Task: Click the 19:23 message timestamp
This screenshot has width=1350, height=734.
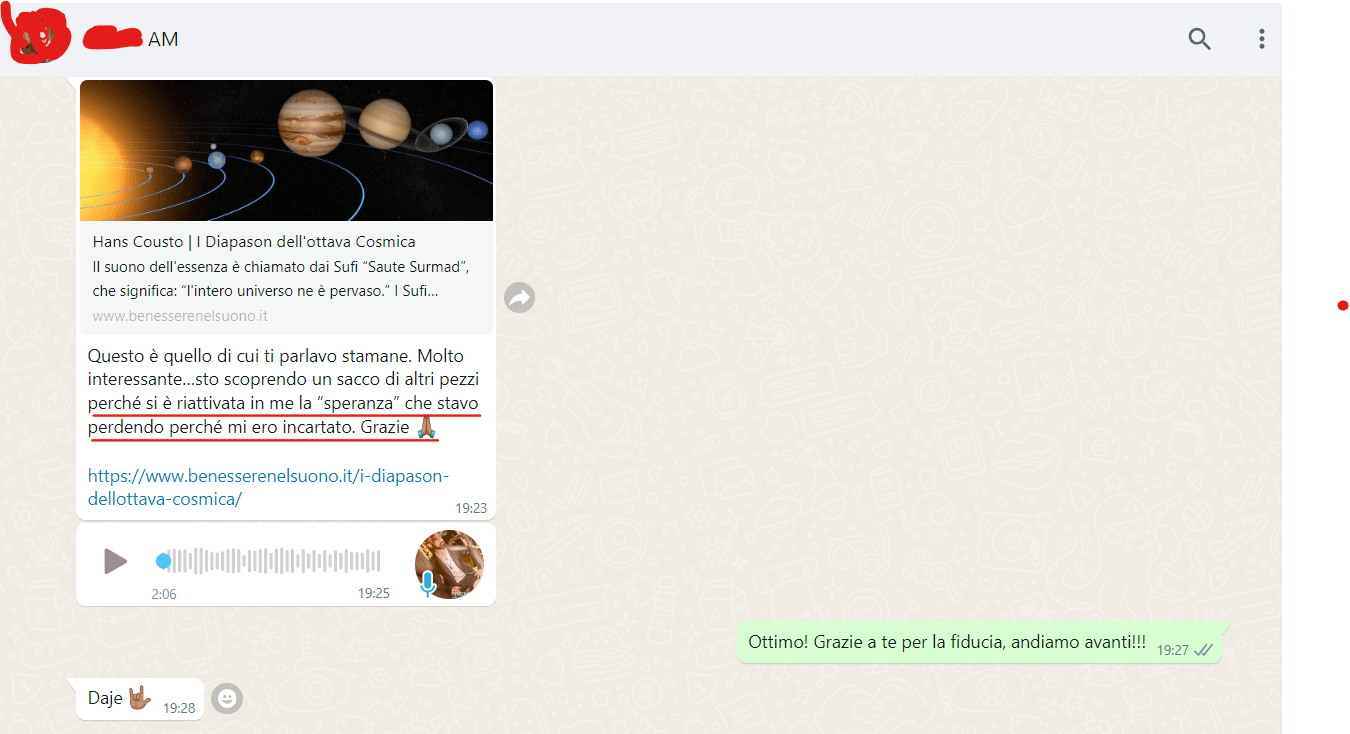Action: click(x=471, y=508)
